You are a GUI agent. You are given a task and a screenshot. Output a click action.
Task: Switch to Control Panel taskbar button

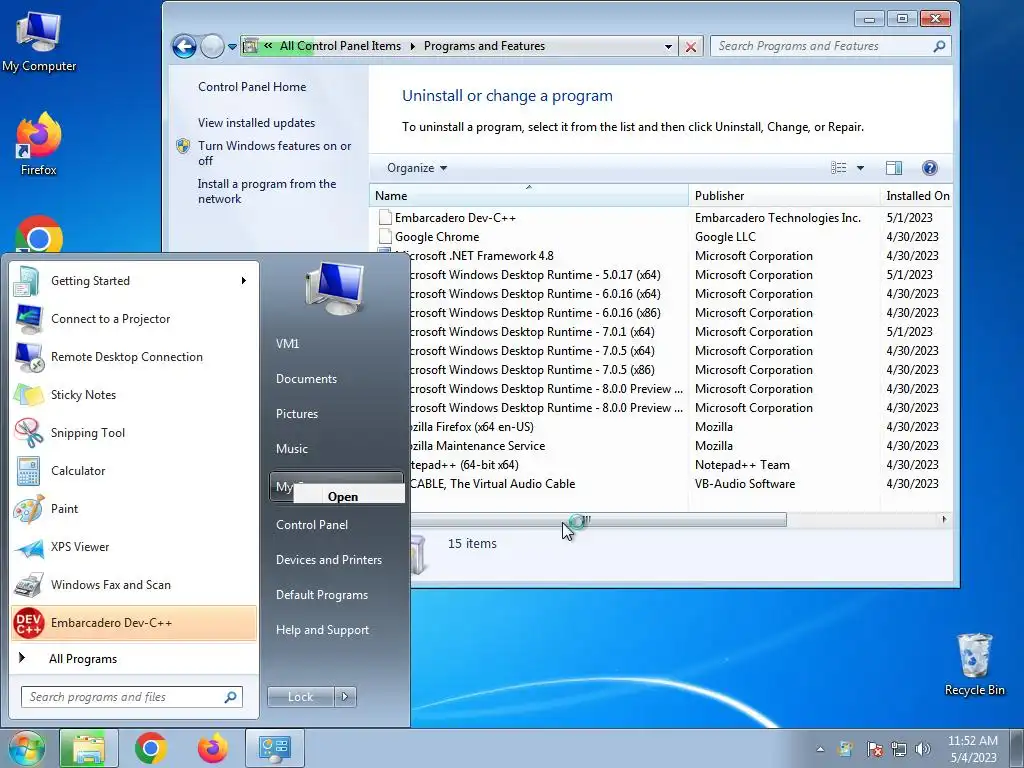click(274, 748)
